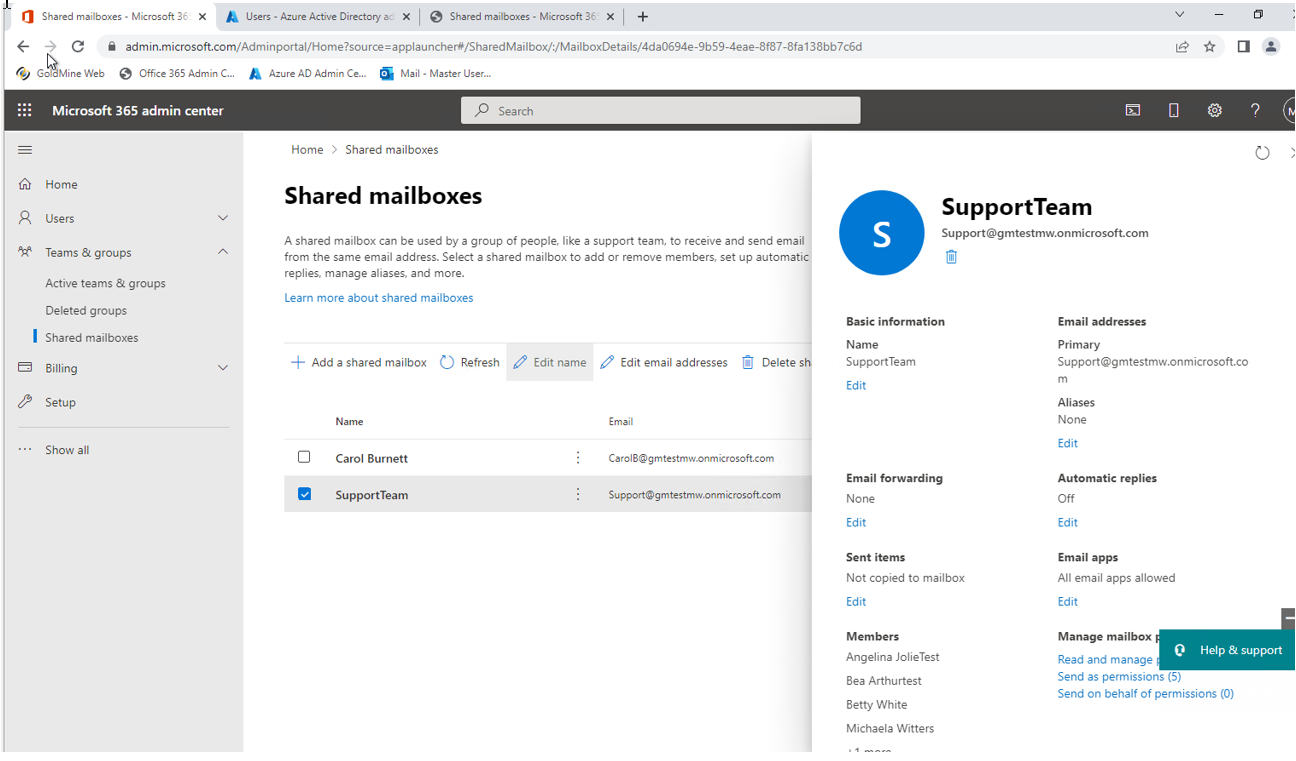Image resolution: width=1296 pixels, height=761 pixels.
Task: Select Deleted groups in the sidebar
Action: (x=89, y=310)
